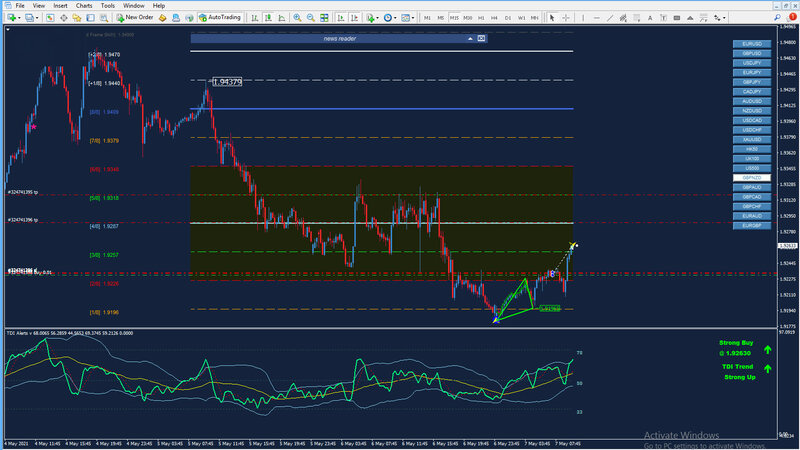Viewport: 800px width, 450px height.
Task: Select the M5 timeframe
Action: (440, 18)
